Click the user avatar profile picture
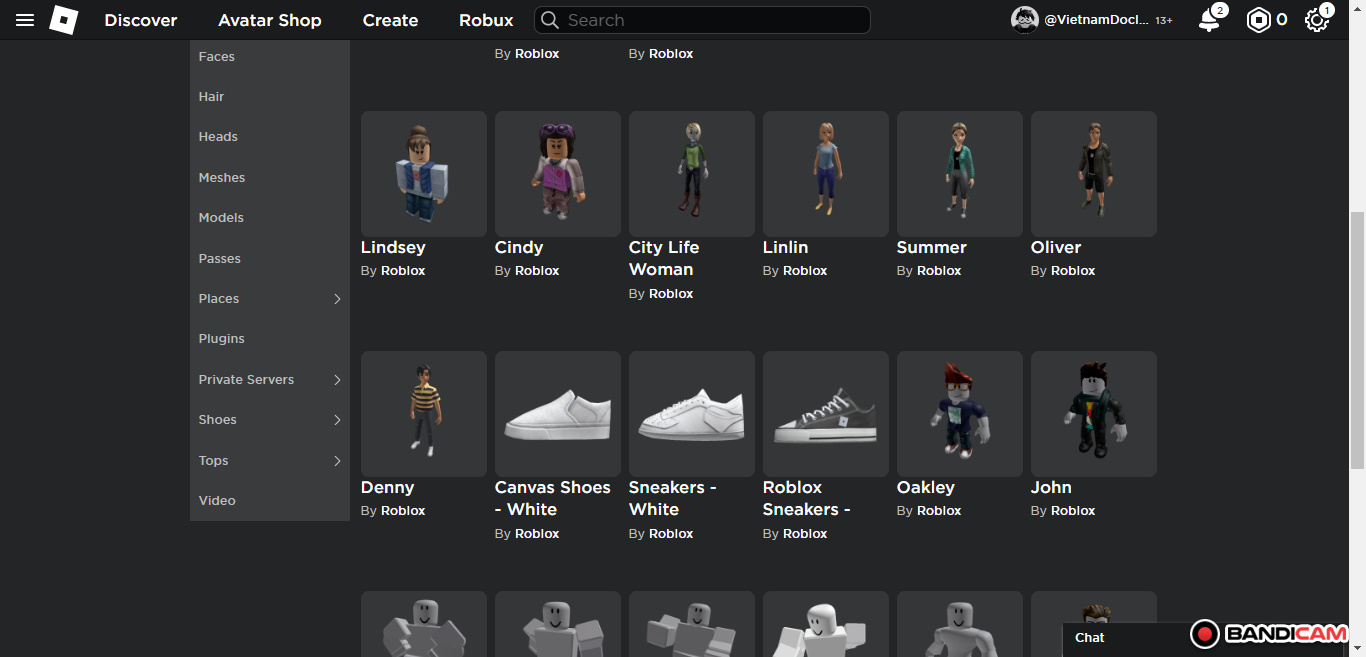Screen dimensions: 1366x657 1025,20
